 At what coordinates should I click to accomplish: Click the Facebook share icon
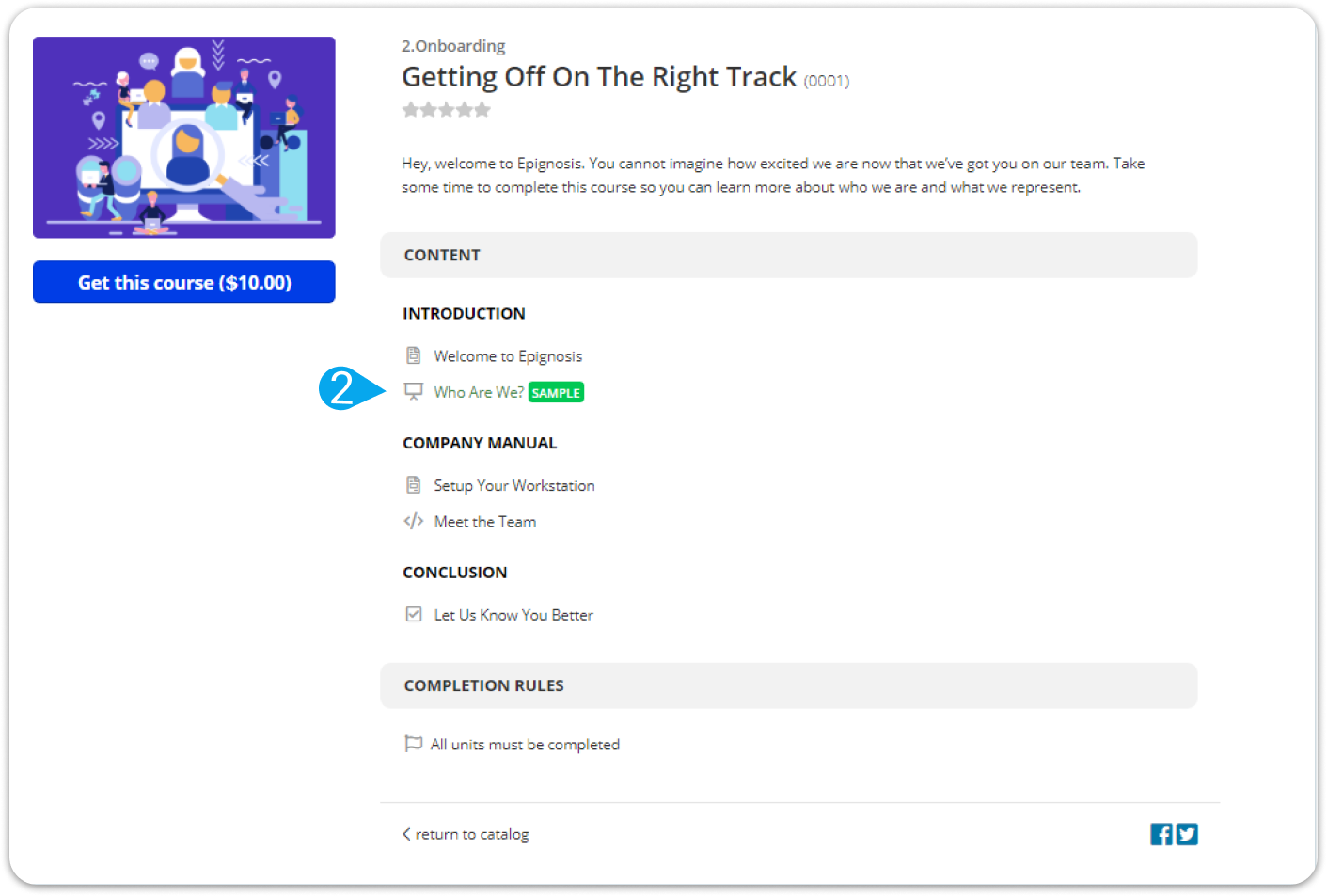[x=1161, y=834]
